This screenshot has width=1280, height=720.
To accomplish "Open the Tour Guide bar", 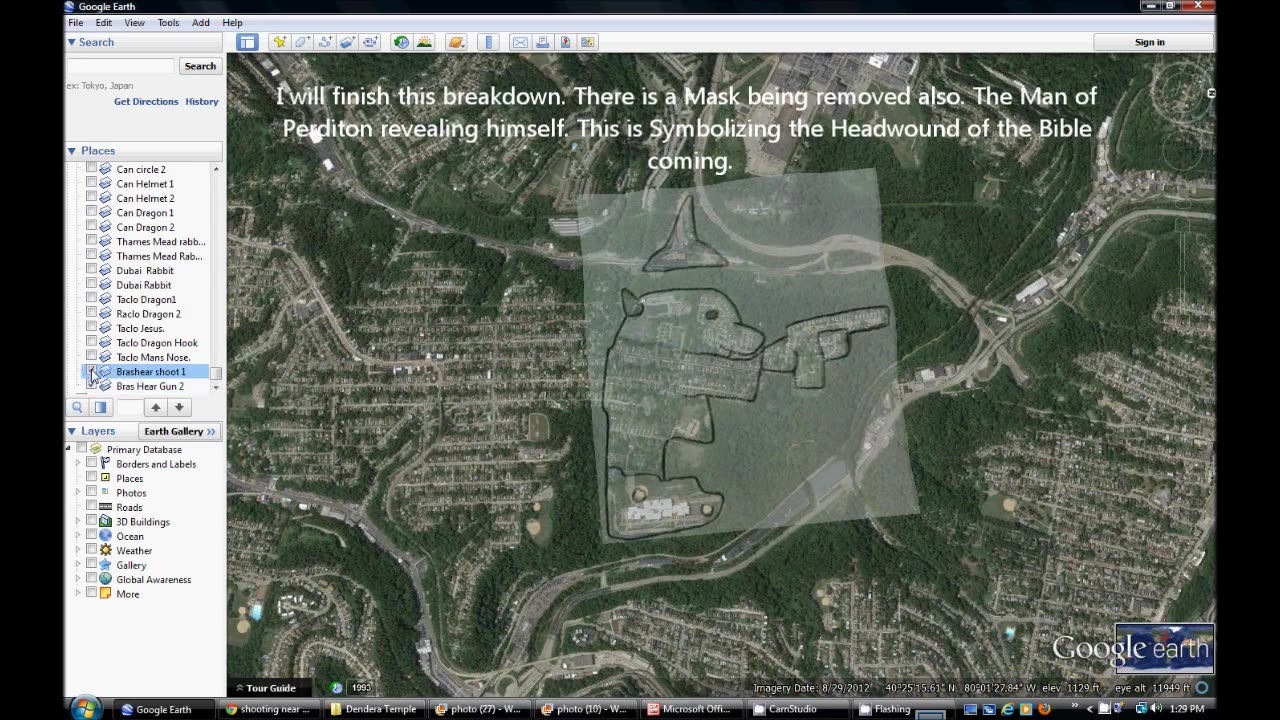I will click(265, 688).
